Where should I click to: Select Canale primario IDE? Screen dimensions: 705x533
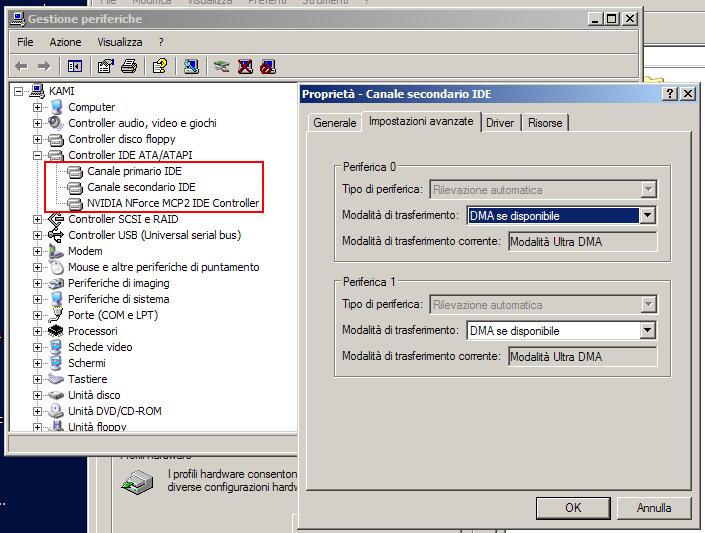(134, 171)
